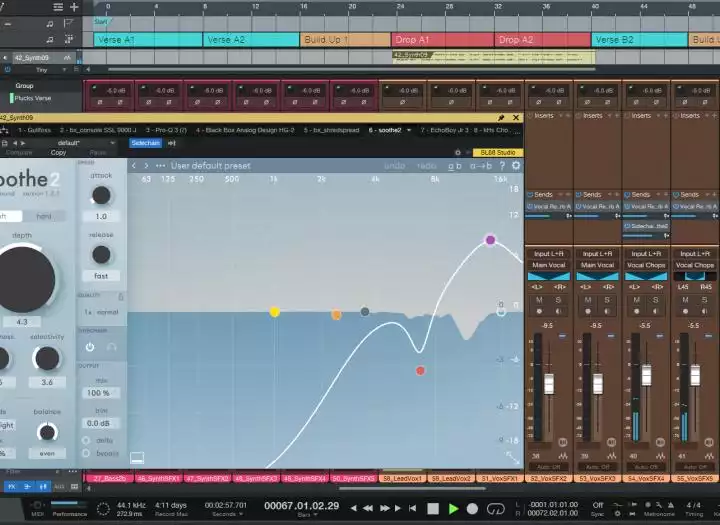Select the yellow band node in soothe2 graph
The height and width of the screenshot is (525, 720).
(275, 312)
